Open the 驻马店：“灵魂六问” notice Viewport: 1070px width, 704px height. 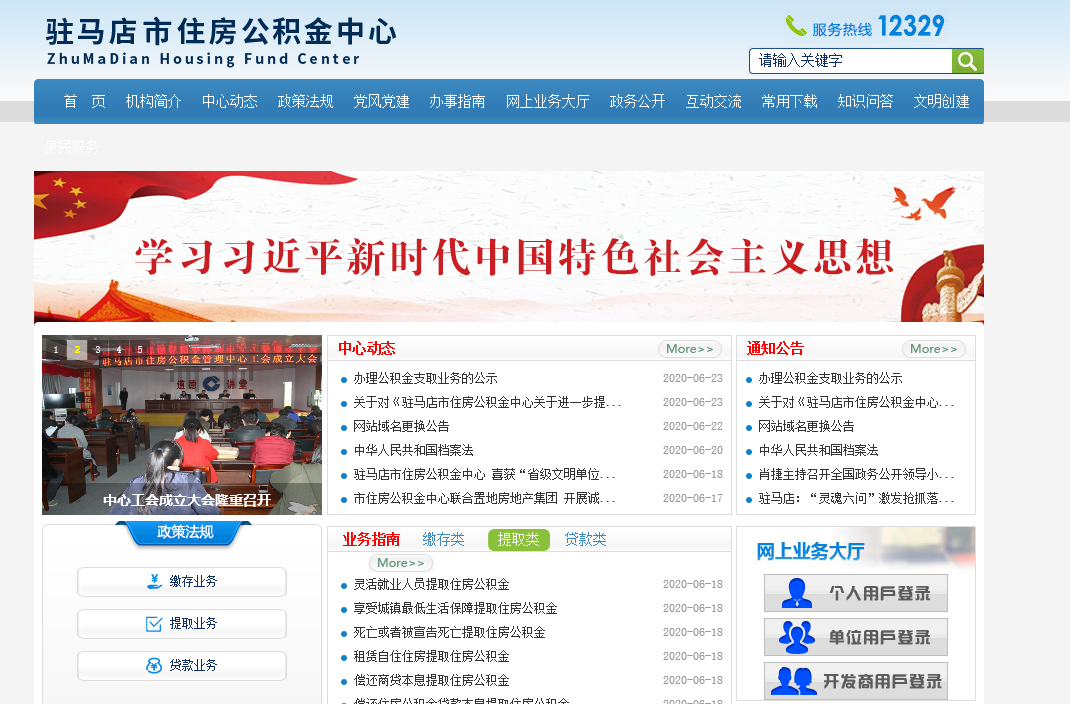[856, 498]
